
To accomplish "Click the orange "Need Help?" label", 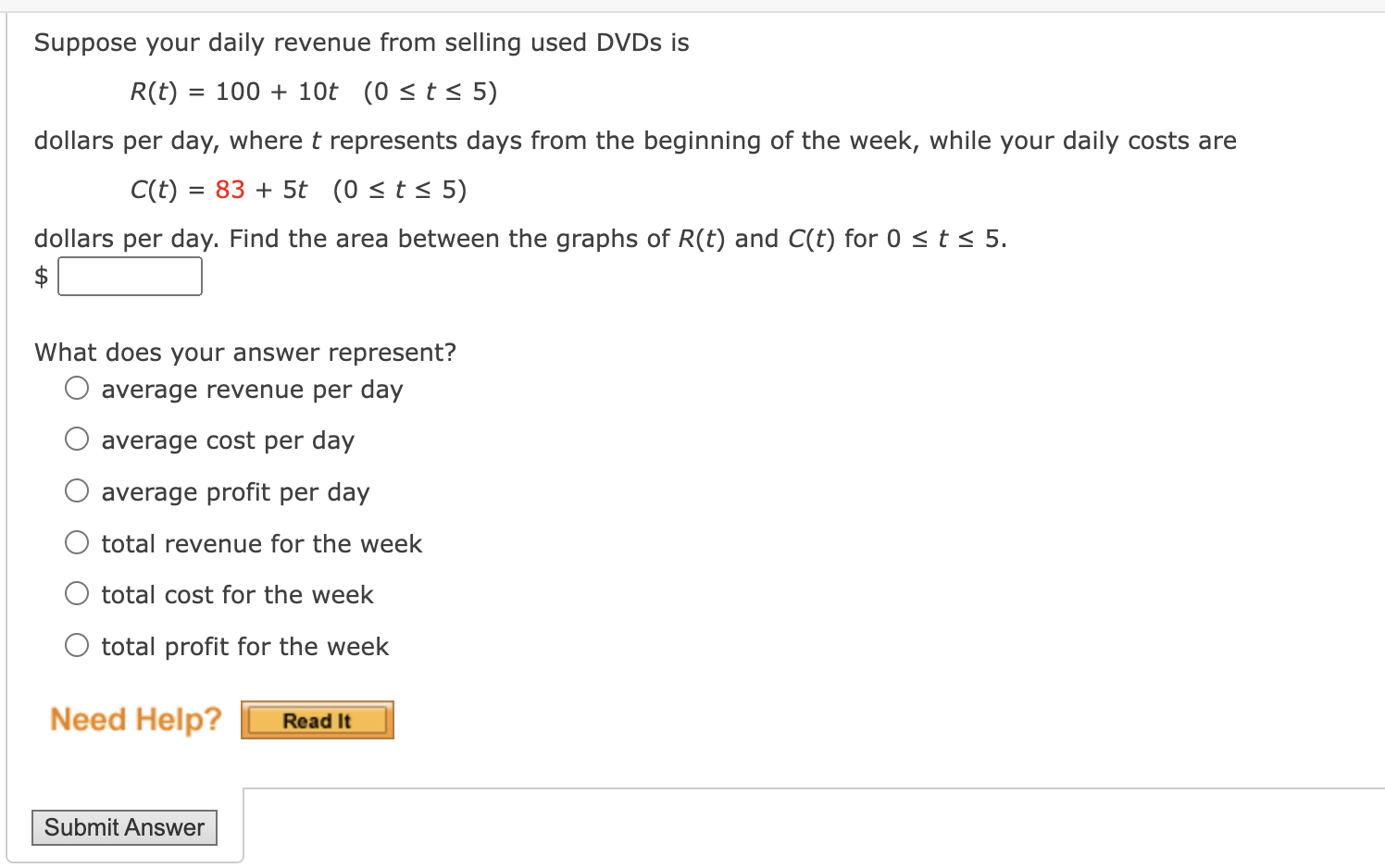I will 135,719.
